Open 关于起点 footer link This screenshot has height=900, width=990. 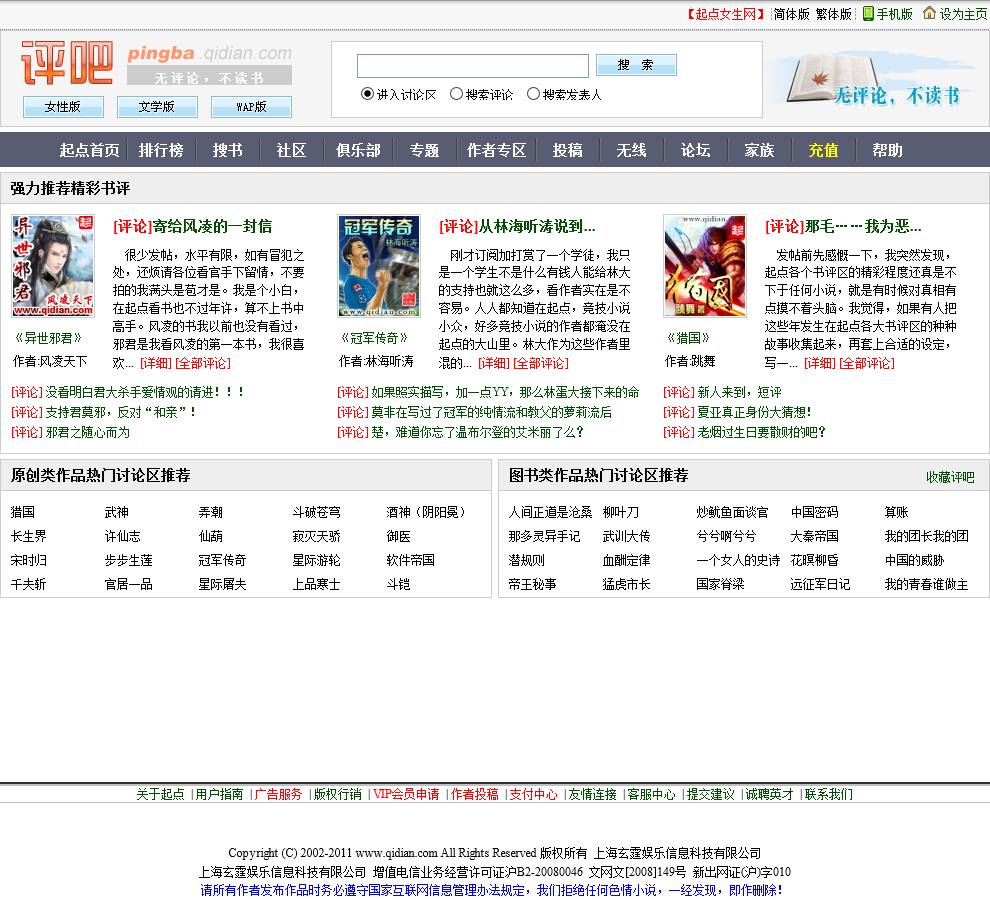tap(160, 794)
